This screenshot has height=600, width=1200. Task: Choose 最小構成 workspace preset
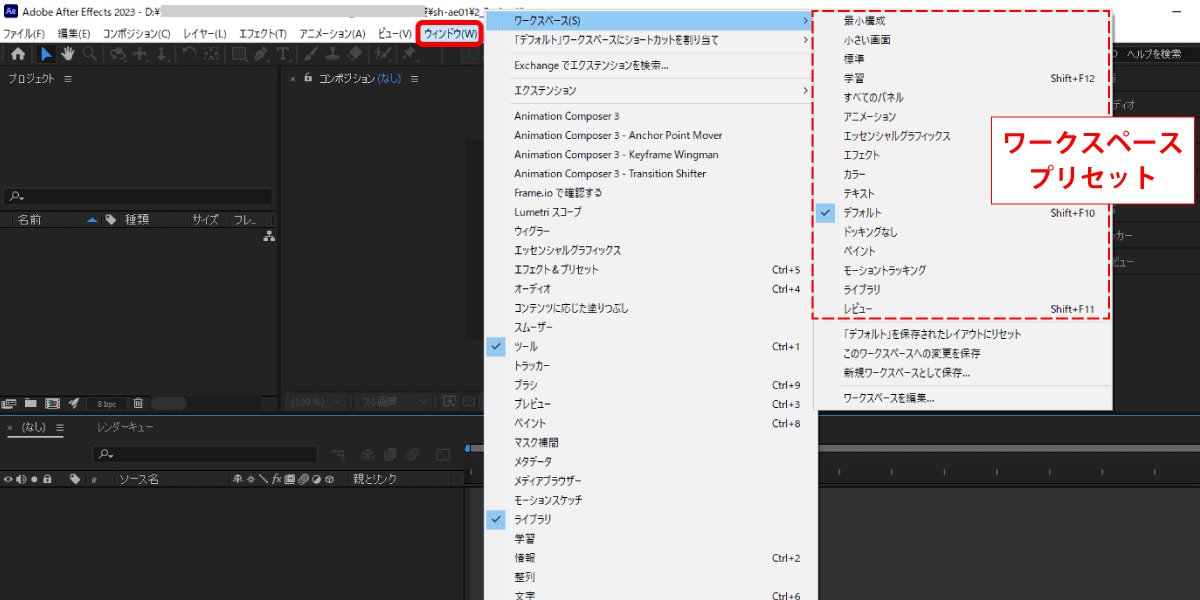click(964, 21)
